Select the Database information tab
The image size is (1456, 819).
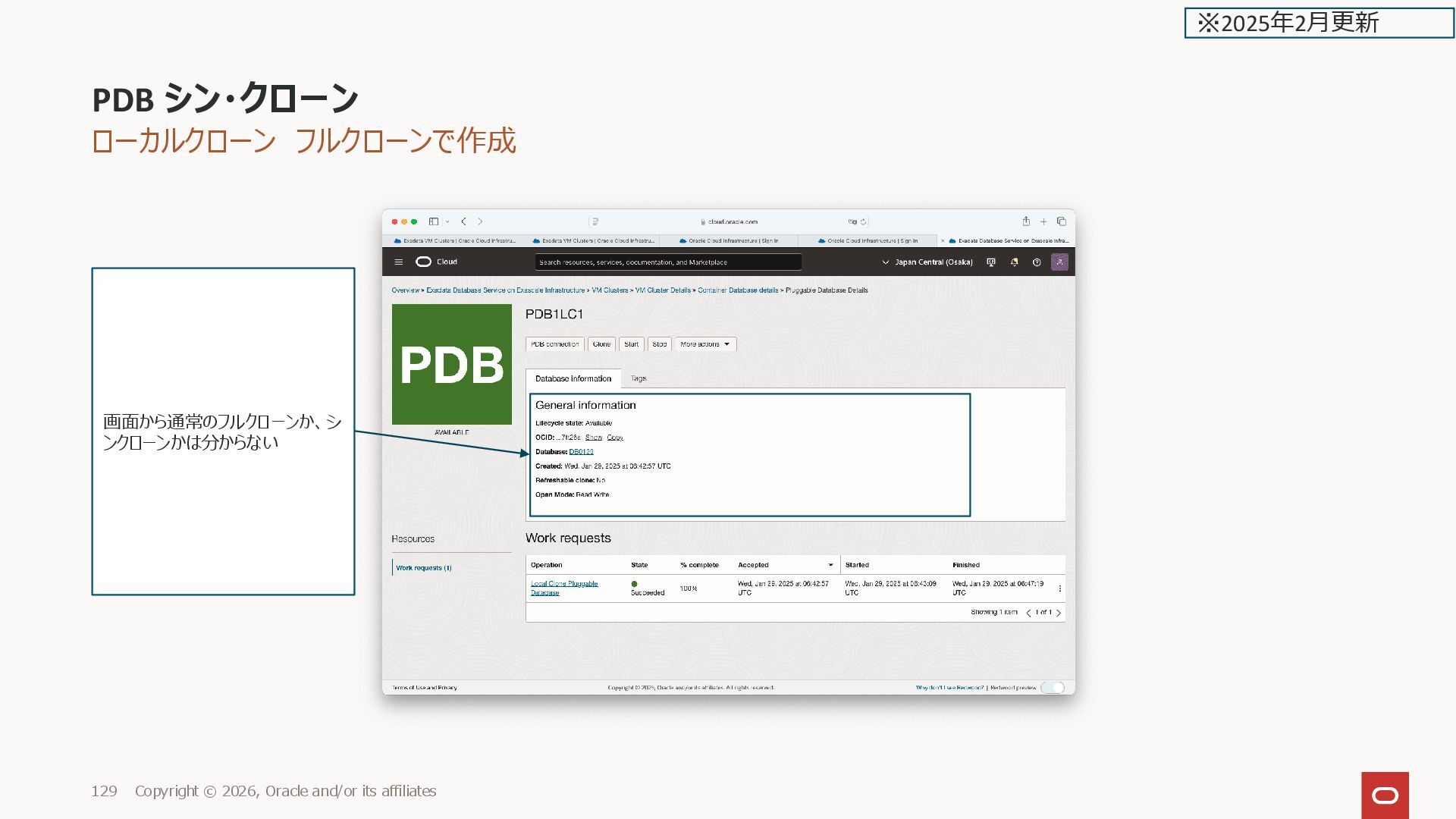click(573, 378)
